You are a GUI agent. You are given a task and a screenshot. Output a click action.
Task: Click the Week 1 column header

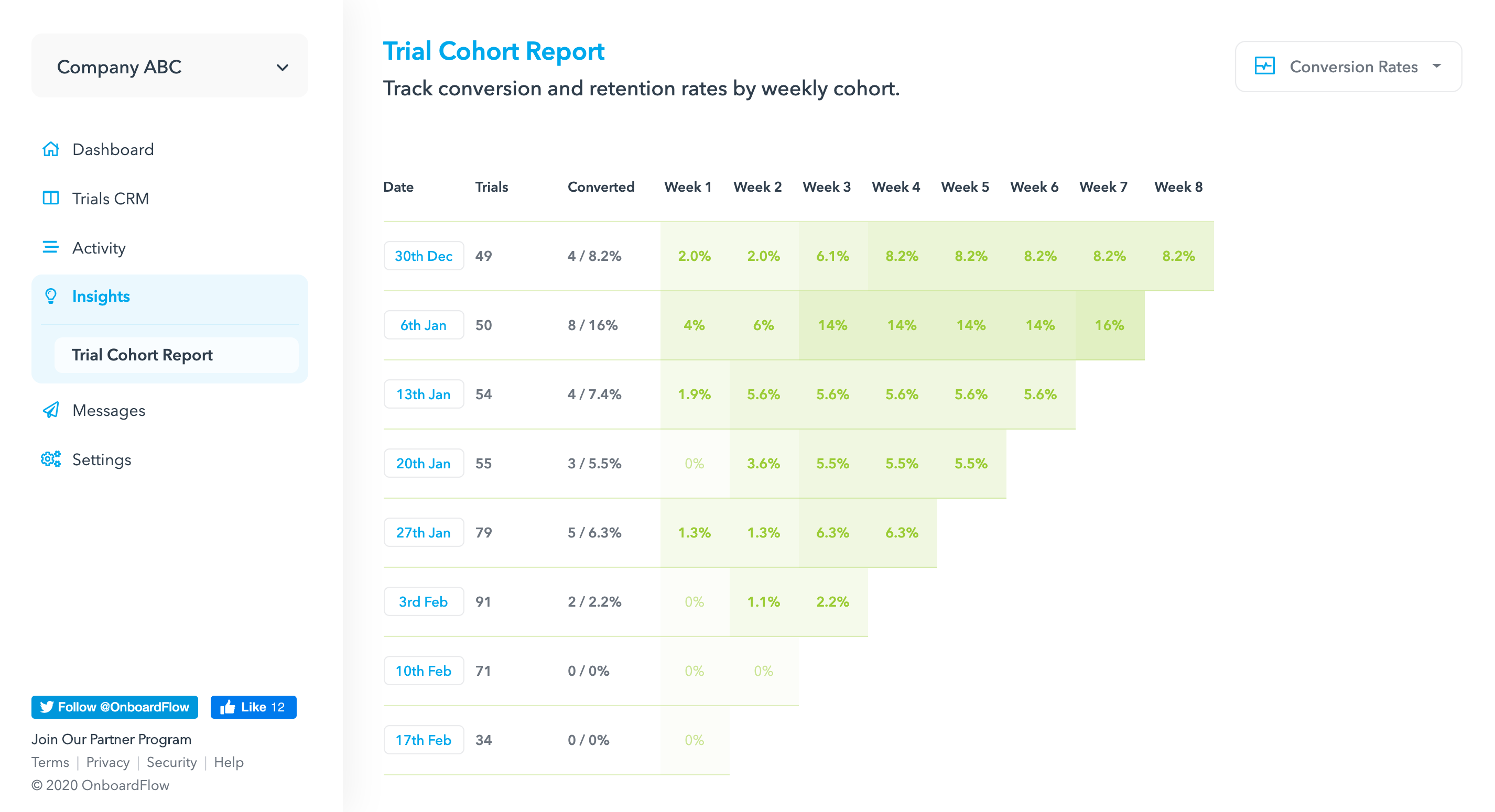[x=688, y=186]
